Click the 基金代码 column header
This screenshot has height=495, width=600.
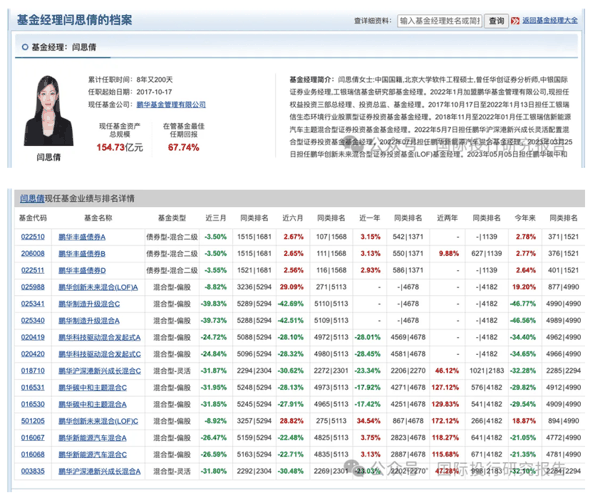click(x=33, y=218)
